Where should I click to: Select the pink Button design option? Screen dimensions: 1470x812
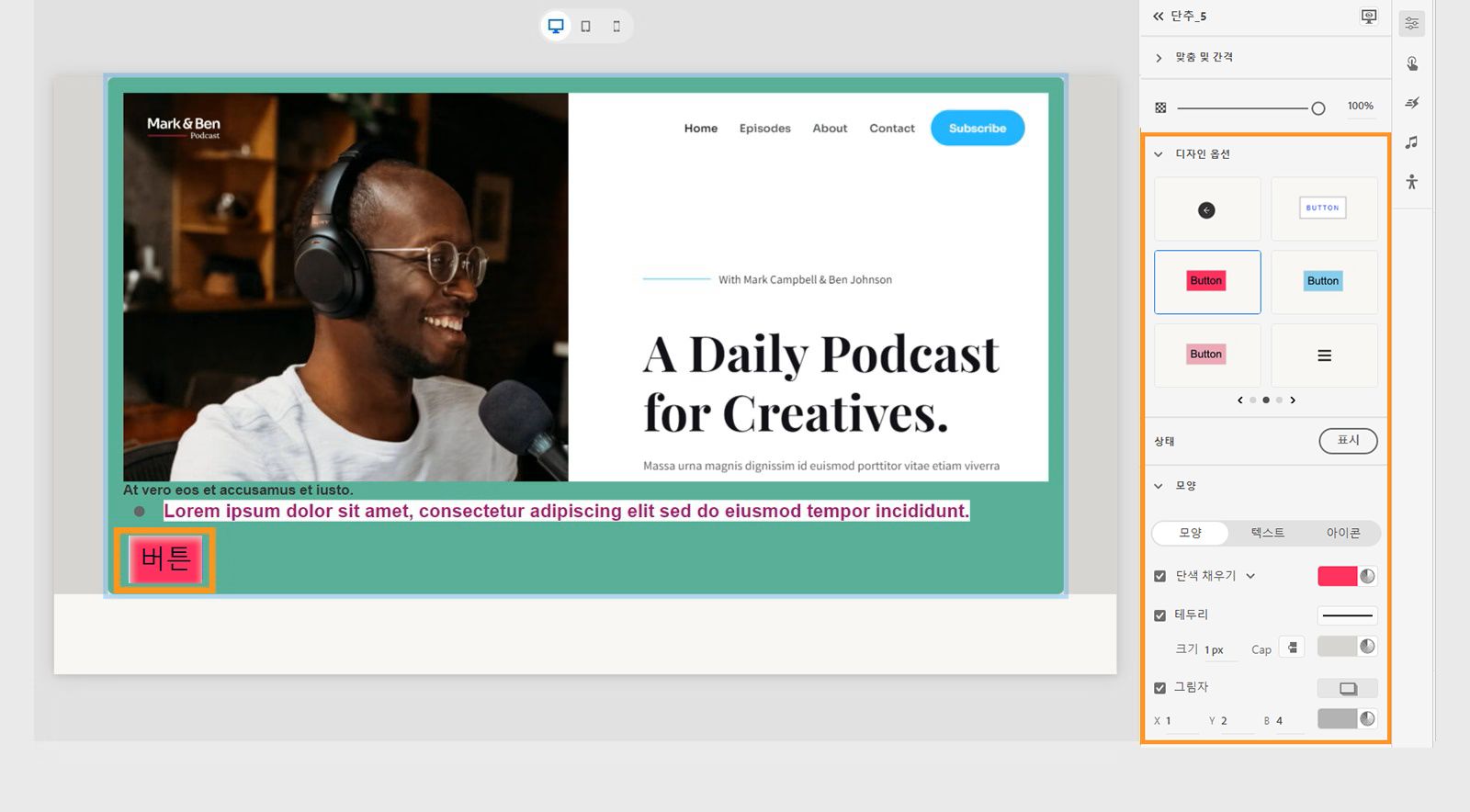click(1207, 355)
